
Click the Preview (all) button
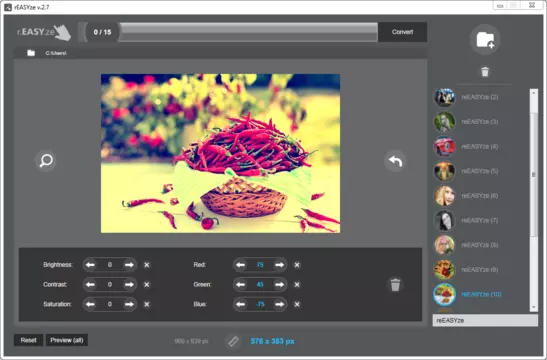(x=67, y=340)
